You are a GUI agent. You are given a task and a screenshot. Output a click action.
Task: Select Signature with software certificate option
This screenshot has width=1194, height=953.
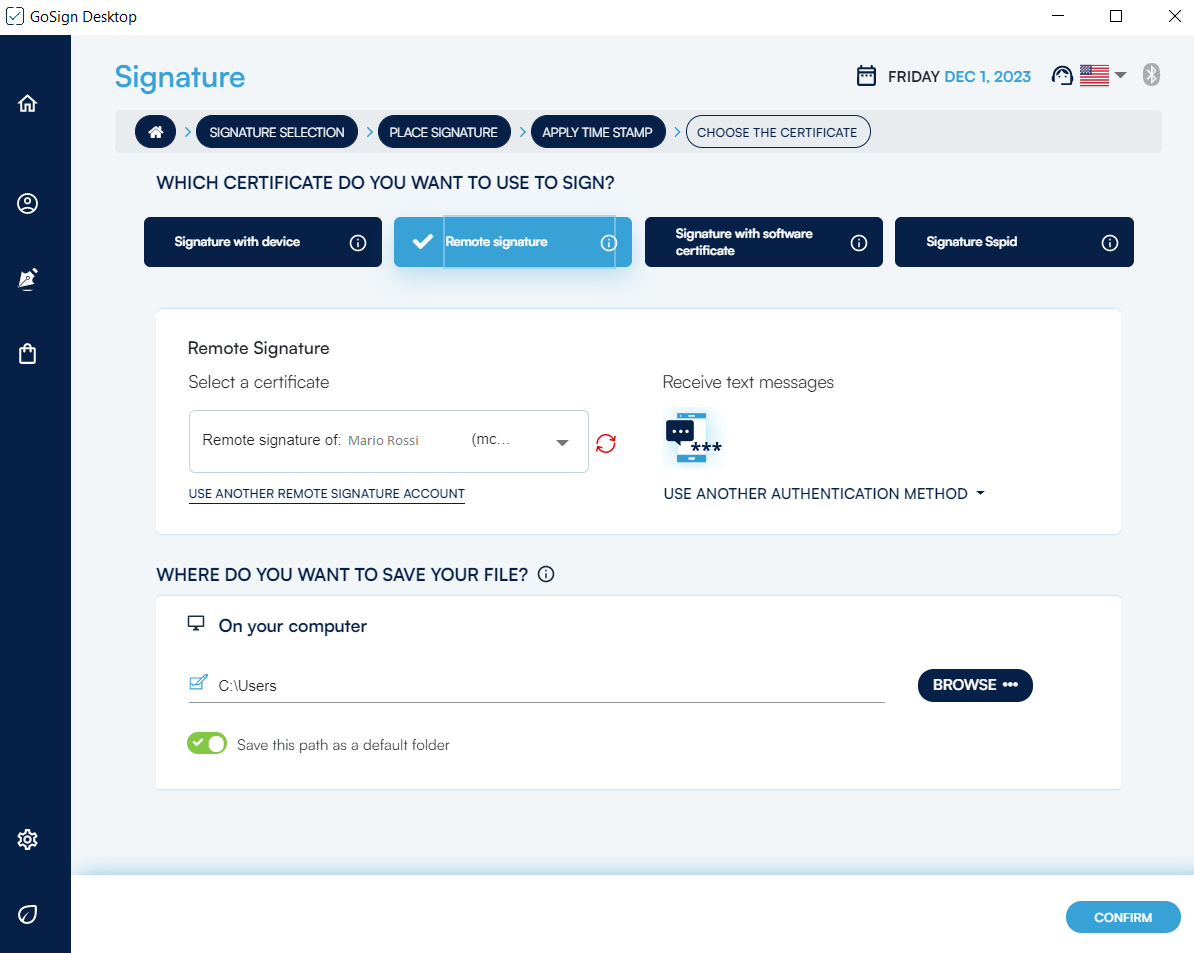point(744,242)
